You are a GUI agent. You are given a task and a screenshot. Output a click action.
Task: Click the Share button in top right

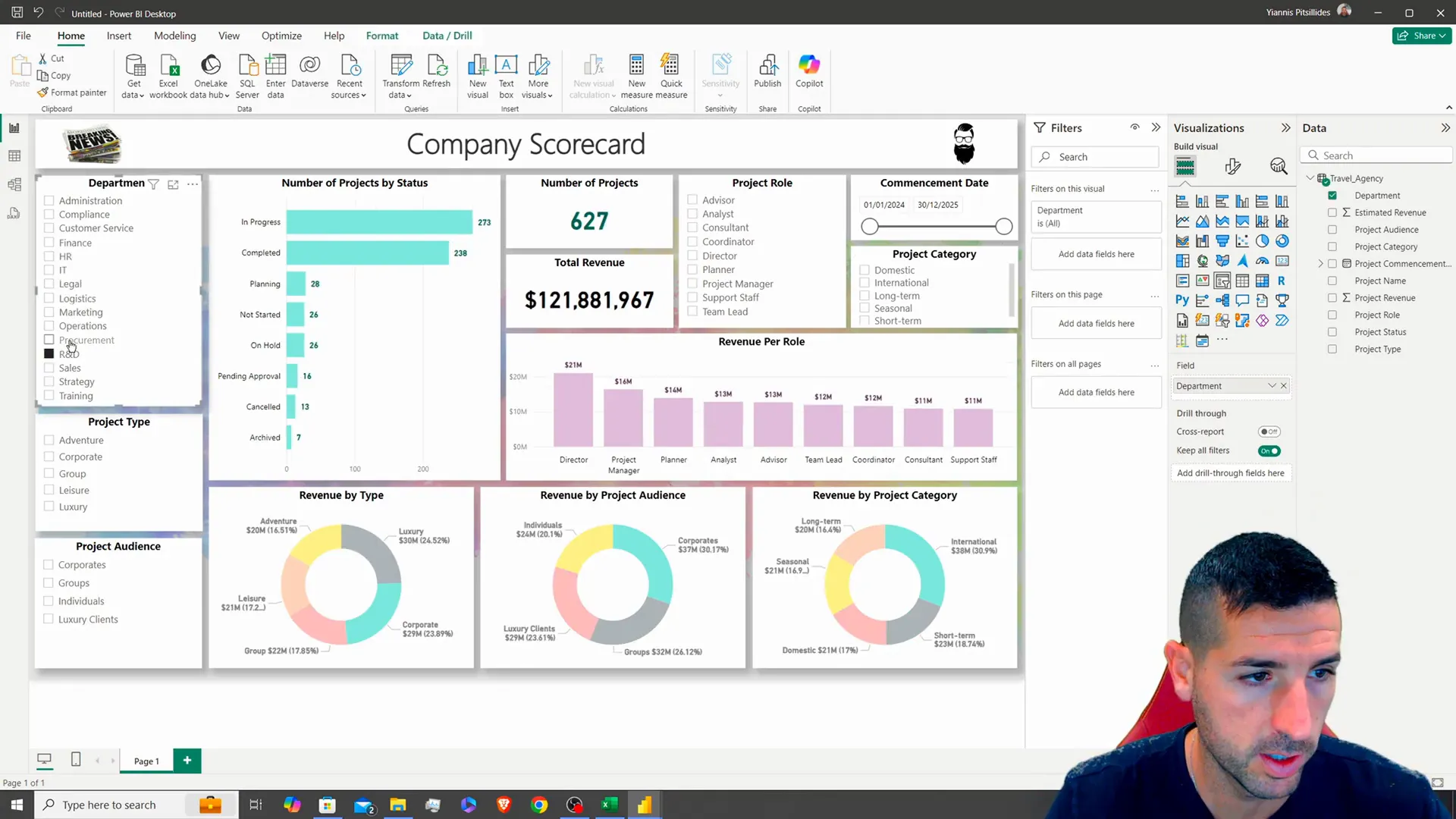click(x=1422, y=35)
